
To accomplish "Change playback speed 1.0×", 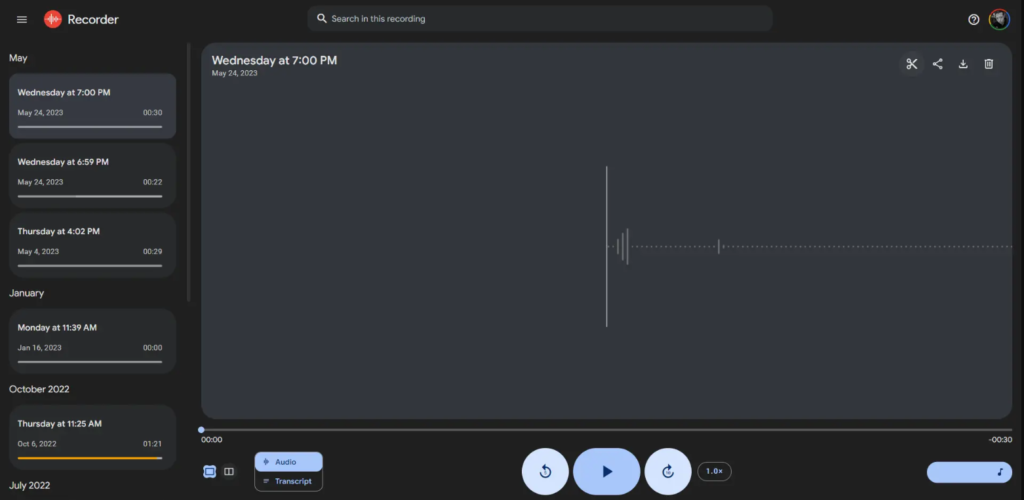I will pyautogui.click(x=714, y=471).
